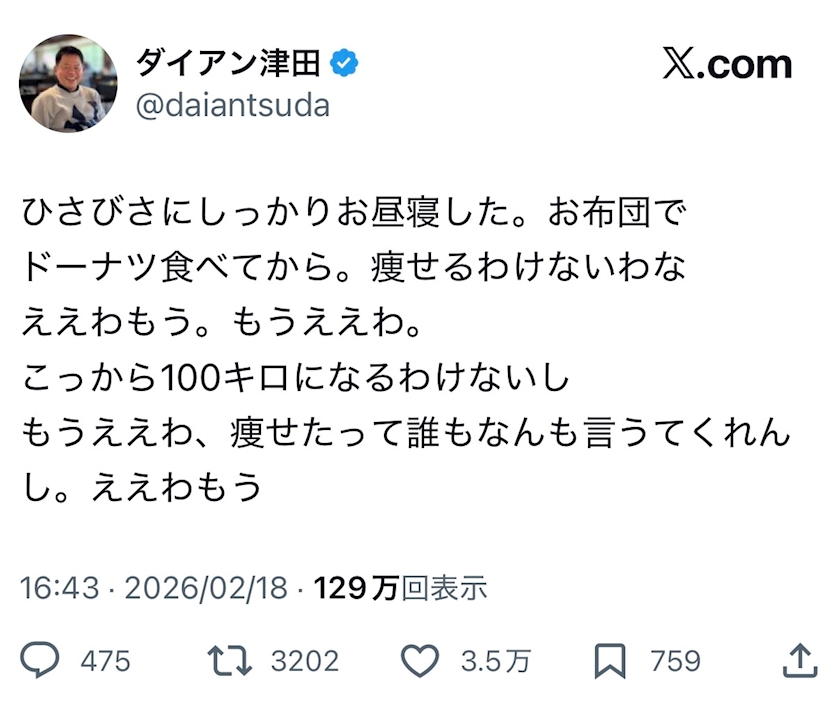Click the blue verified checkmark badge

[345, 64]
